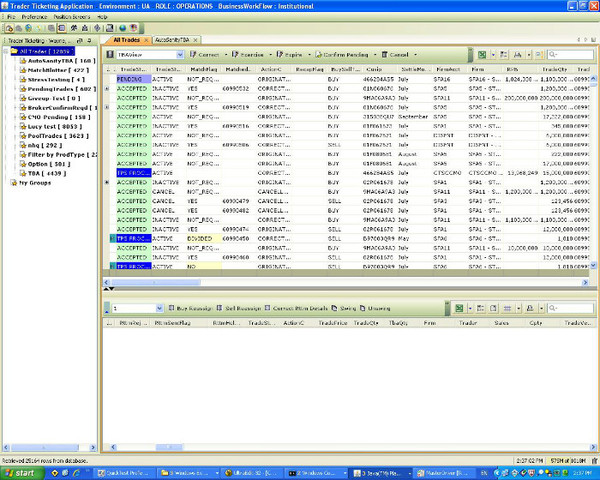Image resolution: width=600 pixels, height=480 pixels.
Task: Open the TBAView view dropdown
Action: pyautogui.click(x=180, y=55)
